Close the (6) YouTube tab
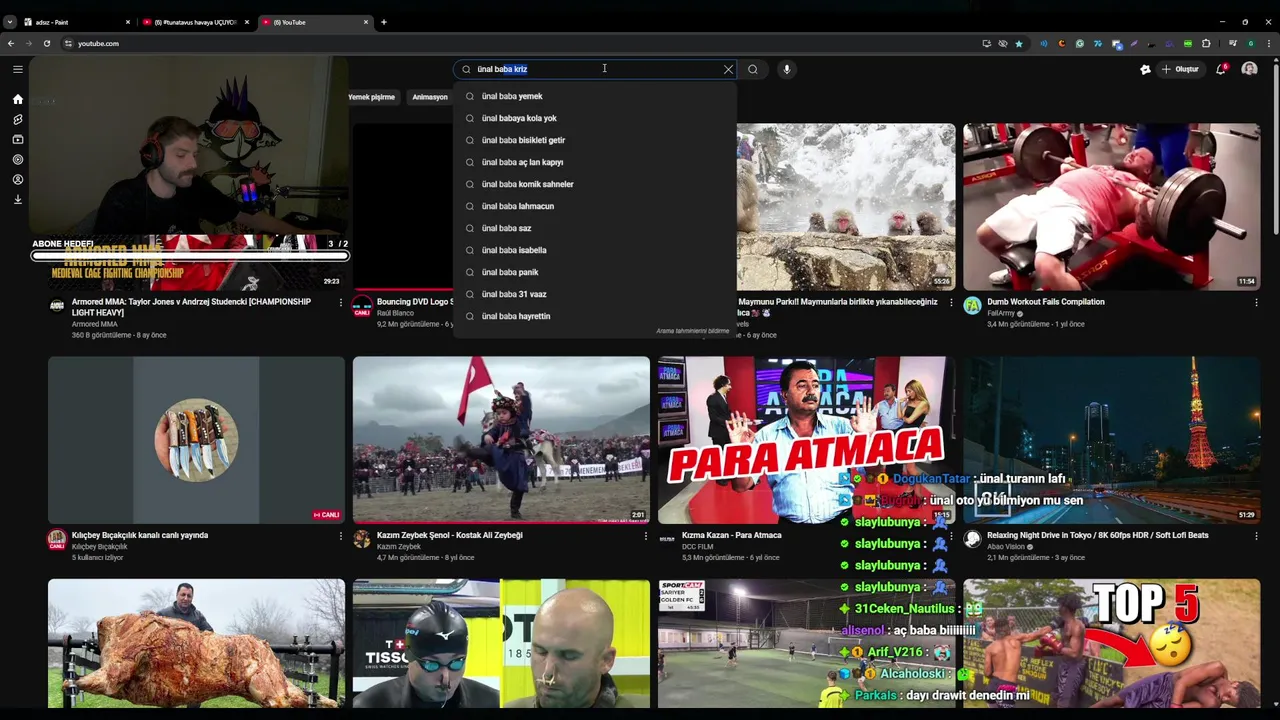 (366, 22)
